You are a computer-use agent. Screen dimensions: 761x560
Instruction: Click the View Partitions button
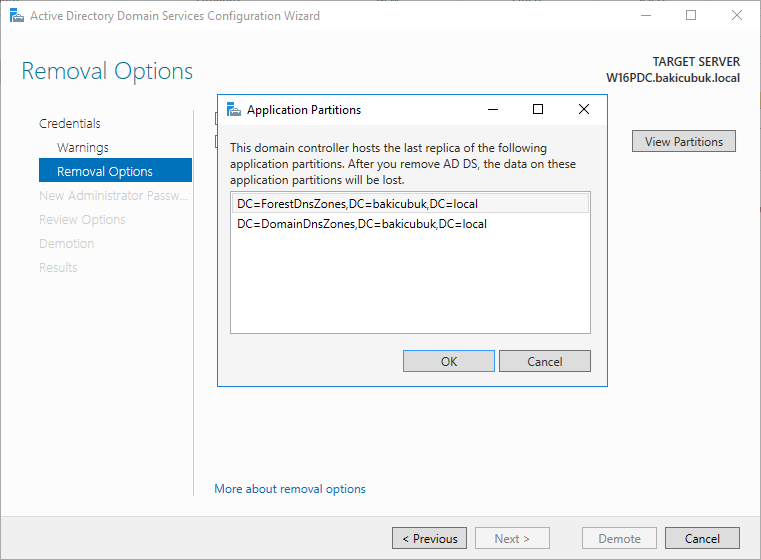684,141
